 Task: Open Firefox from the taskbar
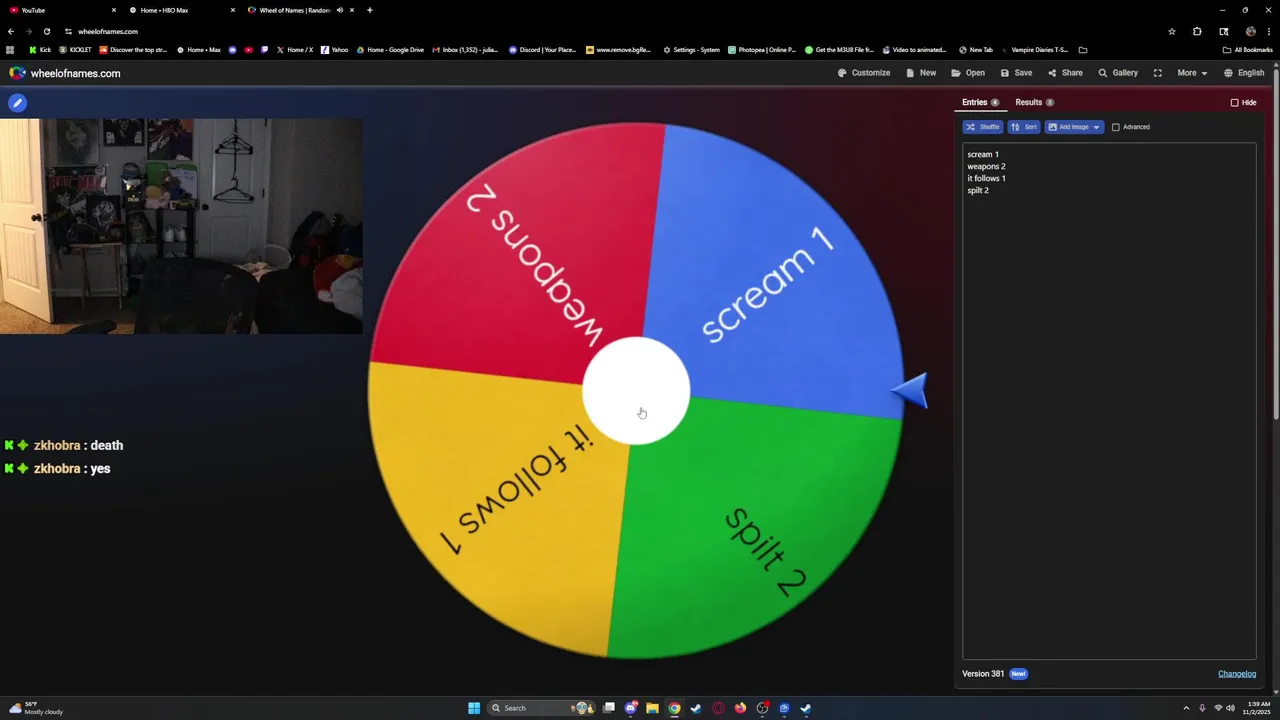740,708
